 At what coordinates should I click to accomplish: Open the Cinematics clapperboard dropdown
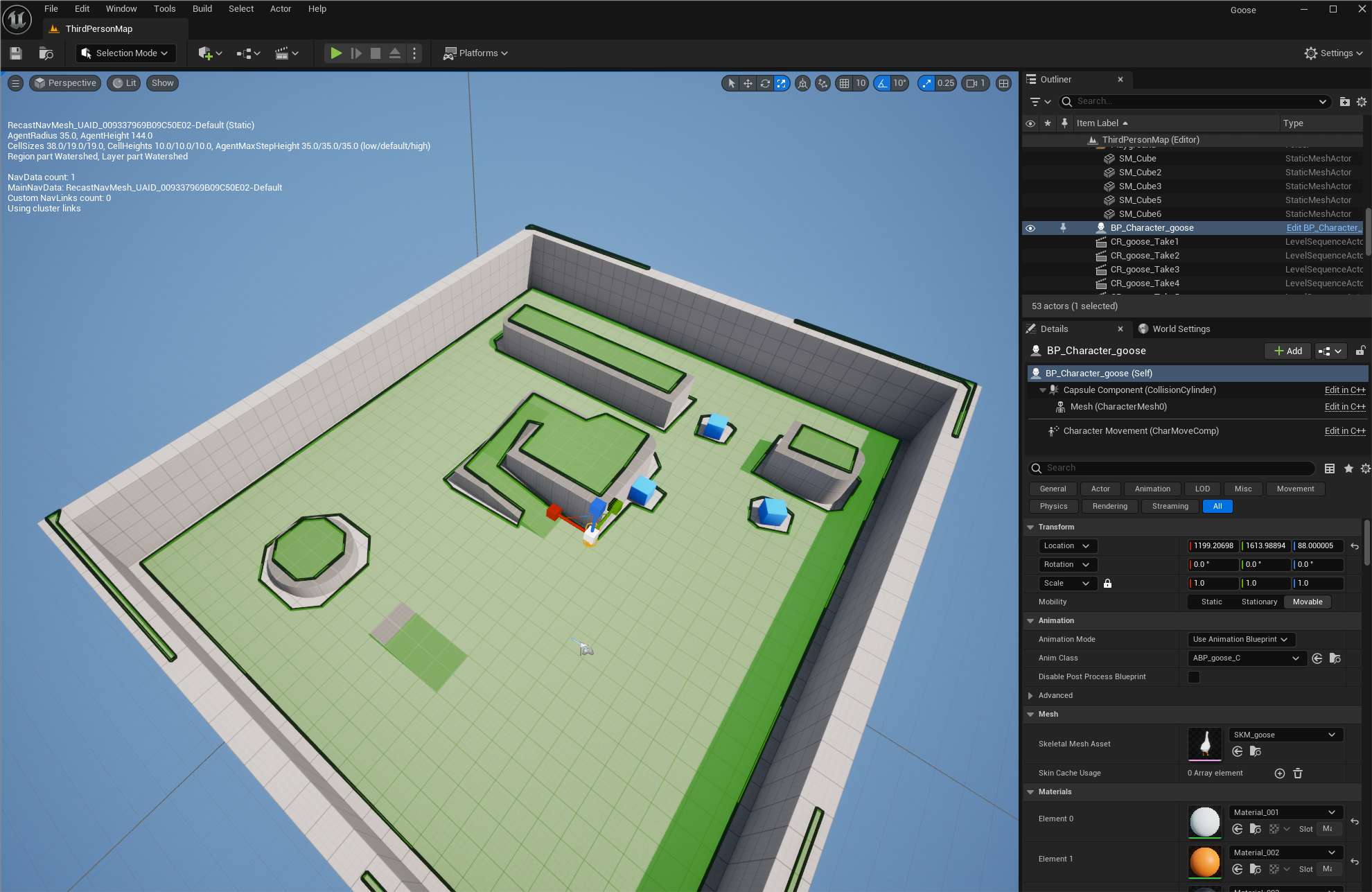coord(286,53)
